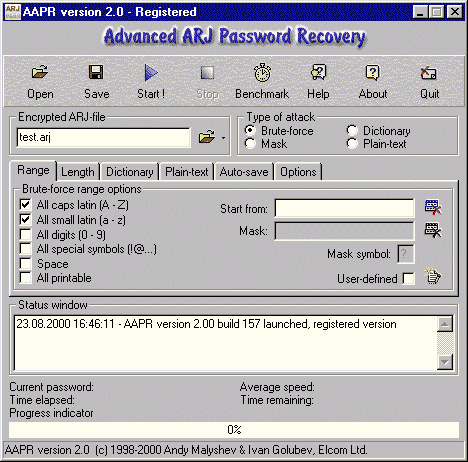Quit the application via toolbar
This screenshot has width=468, height=462.
click(x=429, y=72)
